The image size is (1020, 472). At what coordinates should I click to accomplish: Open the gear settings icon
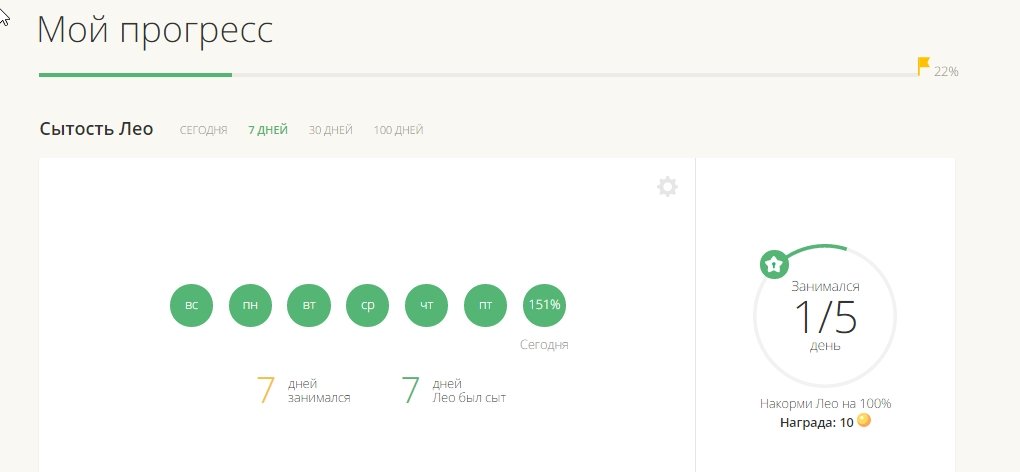667,187
